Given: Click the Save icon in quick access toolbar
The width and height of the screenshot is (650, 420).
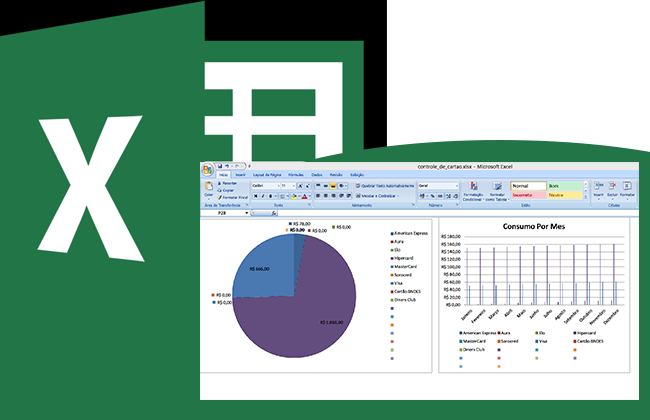Looking at the screenshot, I should 220,166.
